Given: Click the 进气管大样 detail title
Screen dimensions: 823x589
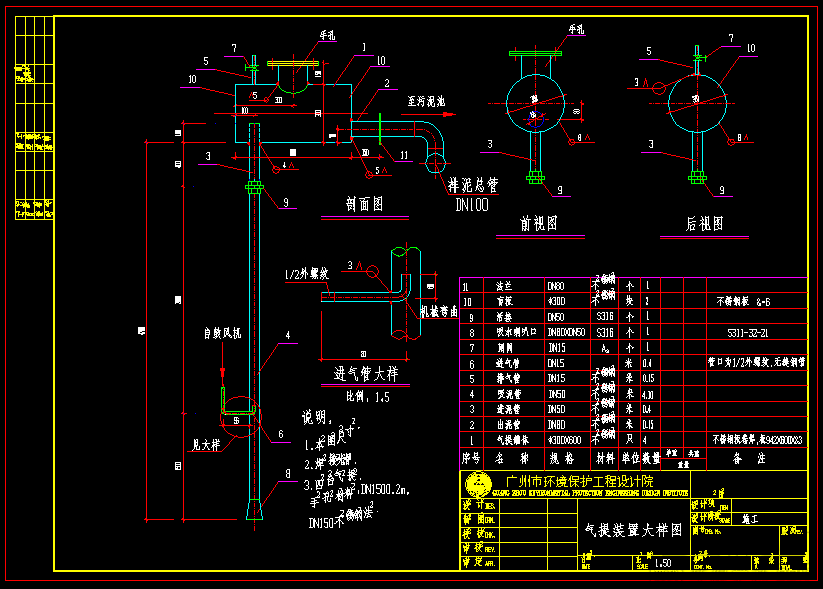Looking at the screenshot, I should coord(366,374).
